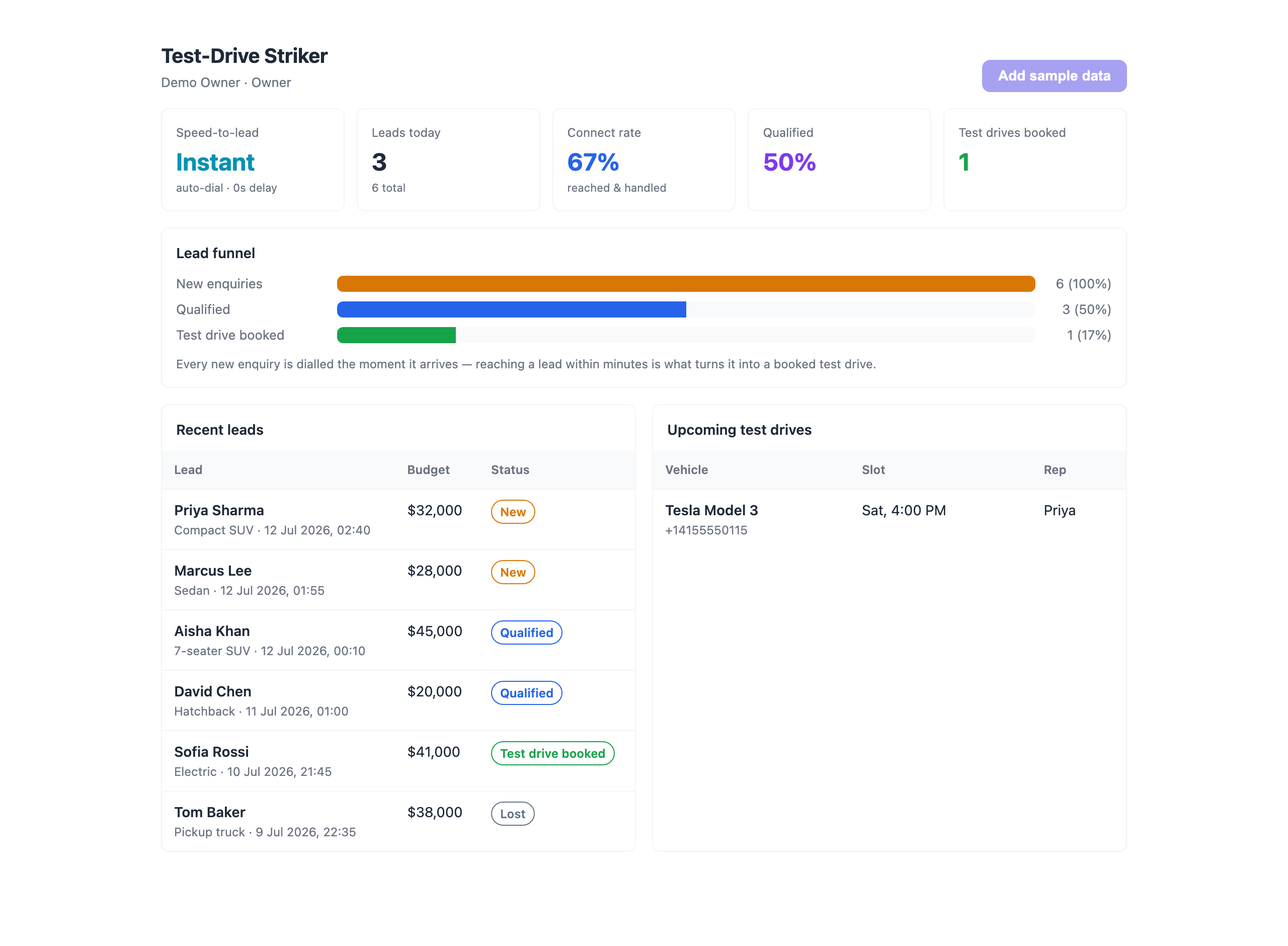Open lead Marcus Lee

tap(398, 580)
